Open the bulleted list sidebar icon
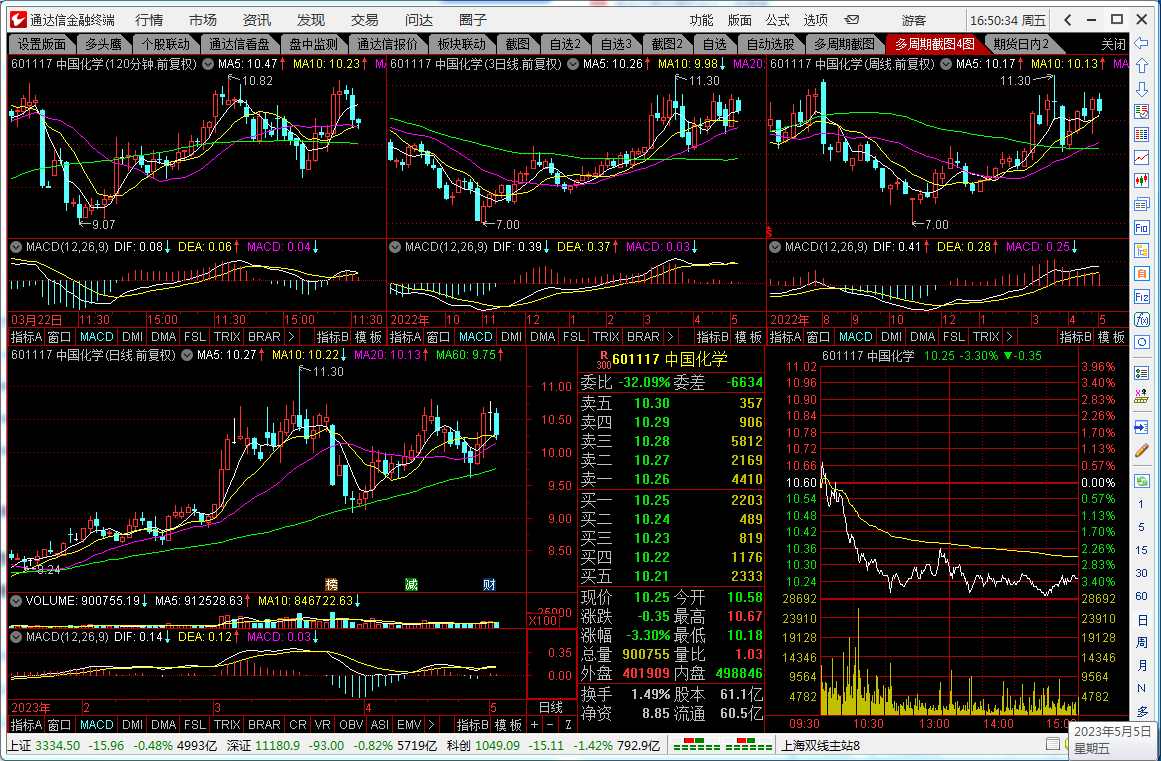The width and height of the screenshot is (1161, 761). click(1141, 373)
